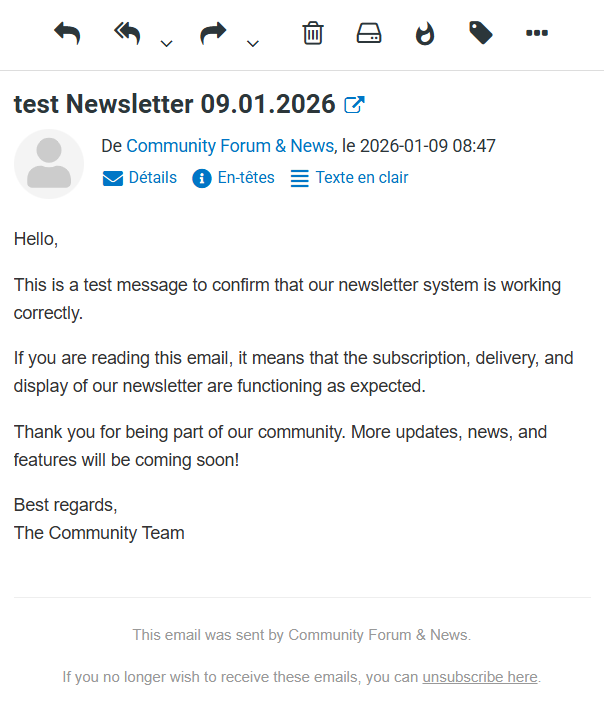604x725 pixels.
Task: Show message Détails
Action: coord(140,178)
